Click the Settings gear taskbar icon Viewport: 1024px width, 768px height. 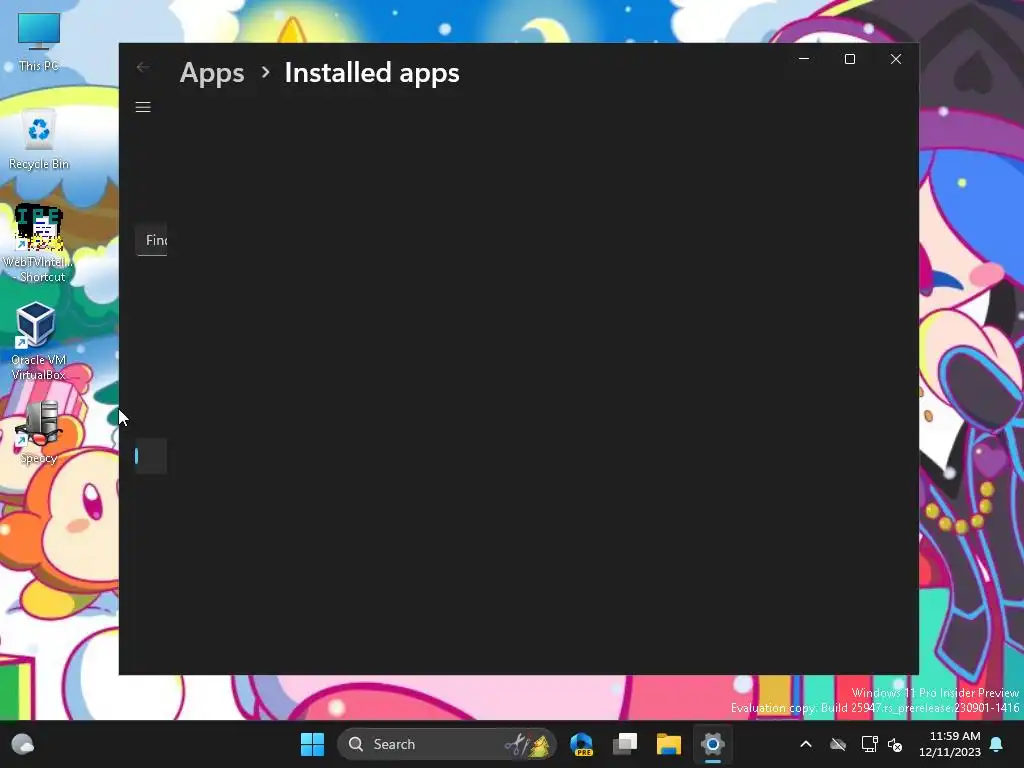pos(712,744)
